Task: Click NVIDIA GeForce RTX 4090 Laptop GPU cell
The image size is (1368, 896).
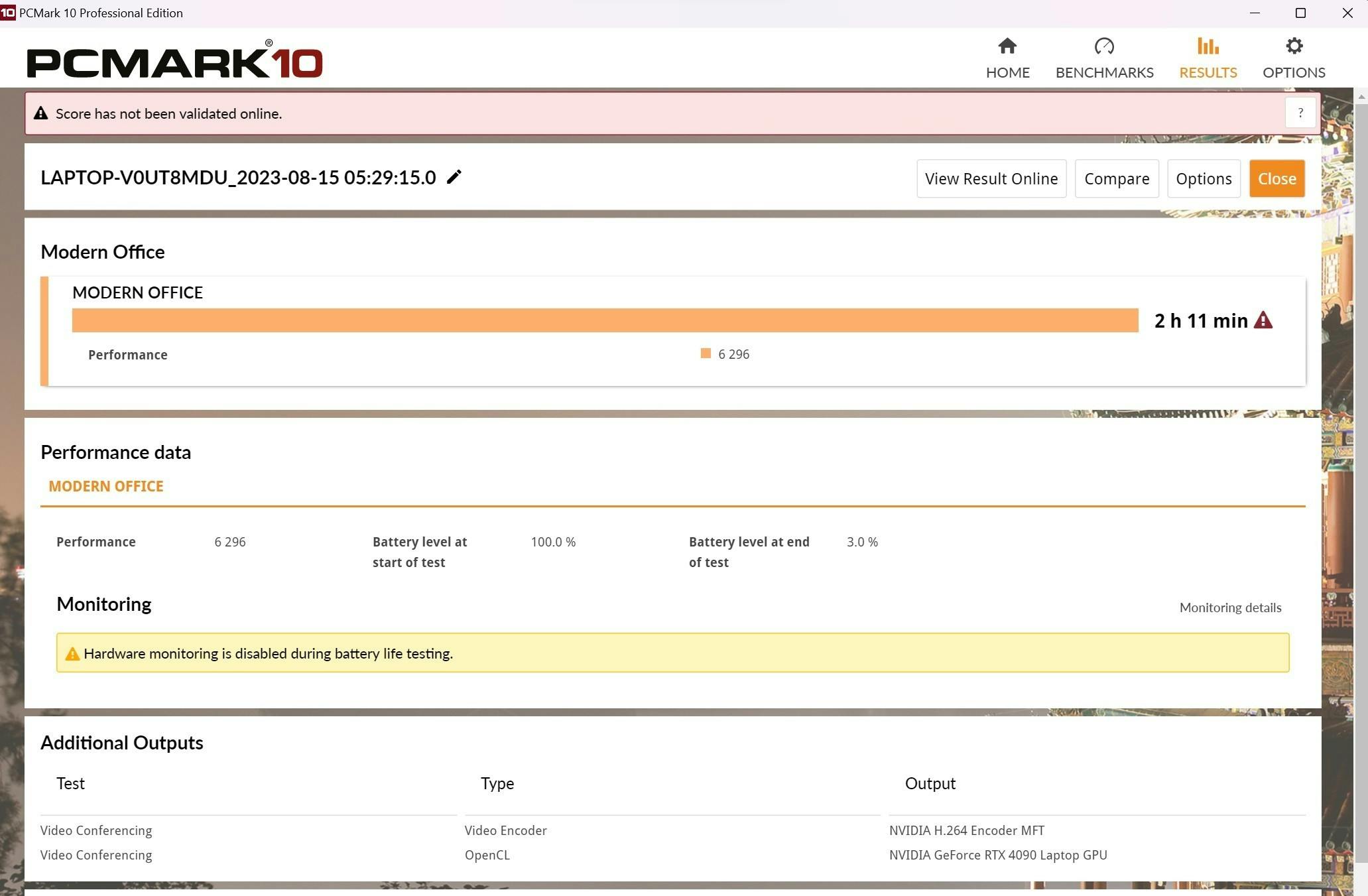Action: click(x=998, y=855)
